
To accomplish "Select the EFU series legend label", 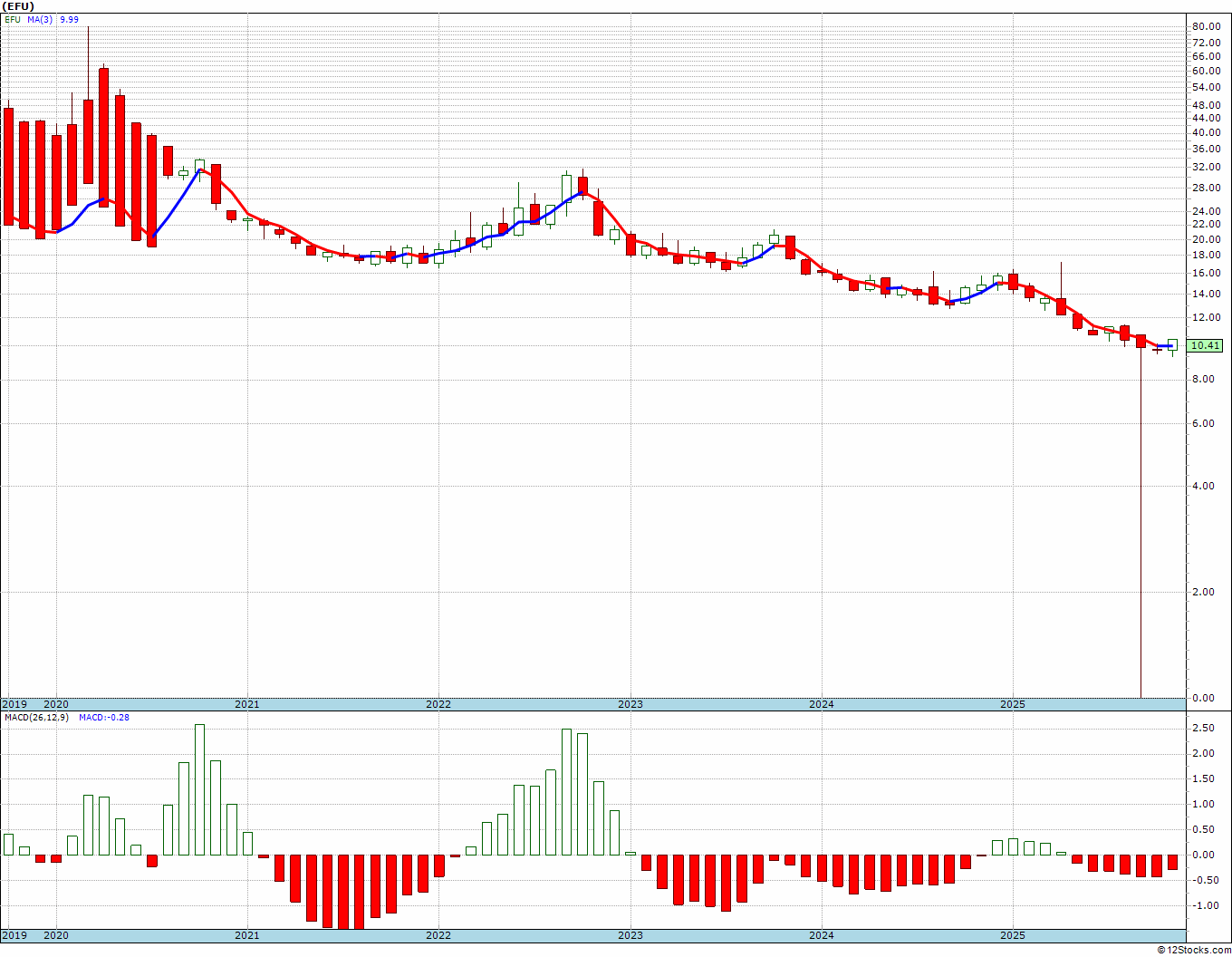I will 12,19.
